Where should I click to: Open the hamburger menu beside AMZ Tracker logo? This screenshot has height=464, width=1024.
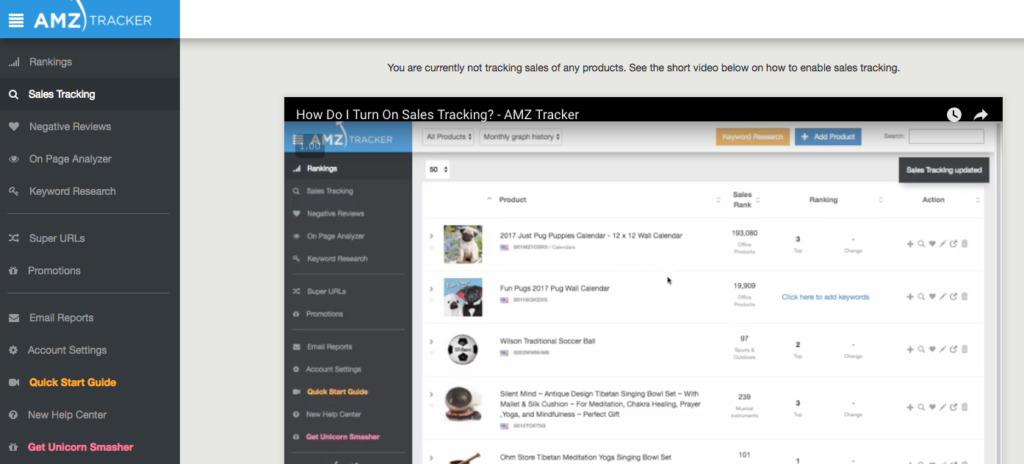tap(16, 20)
